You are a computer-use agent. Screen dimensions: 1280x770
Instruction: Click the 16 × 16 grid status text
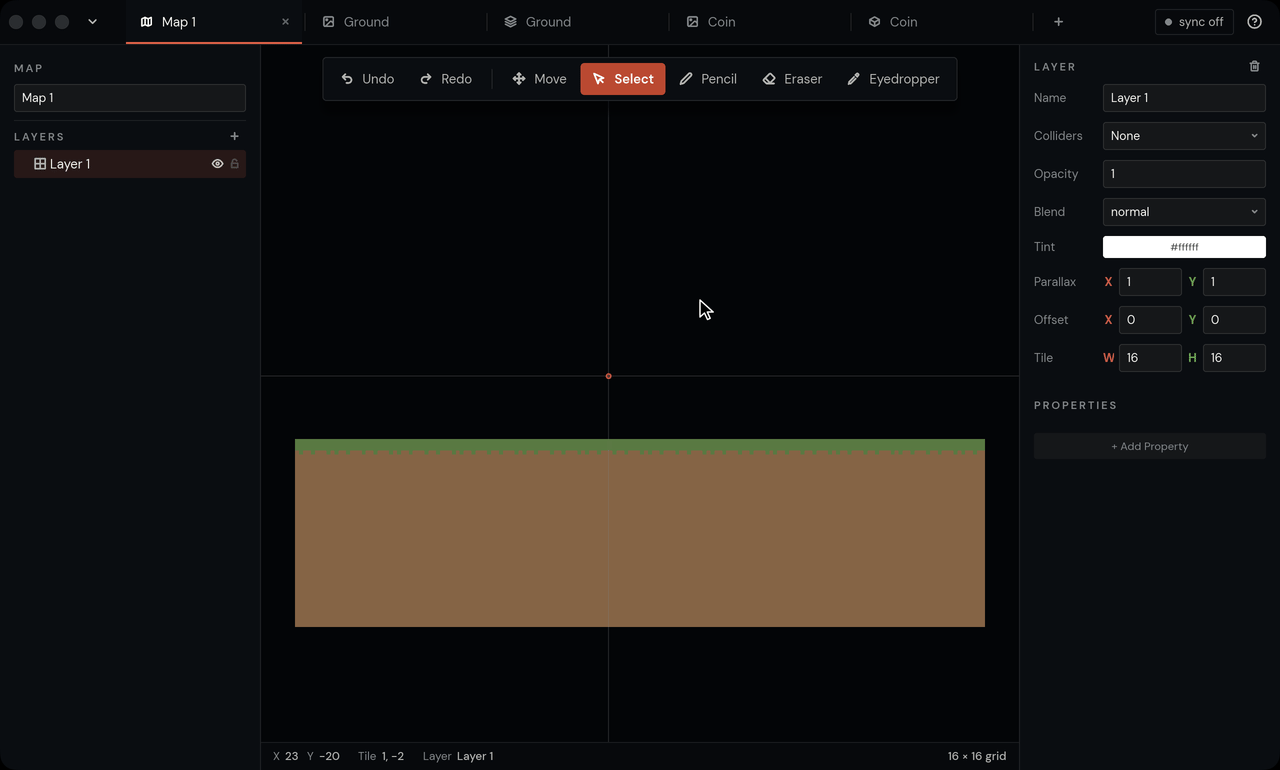tap(977, 756)
